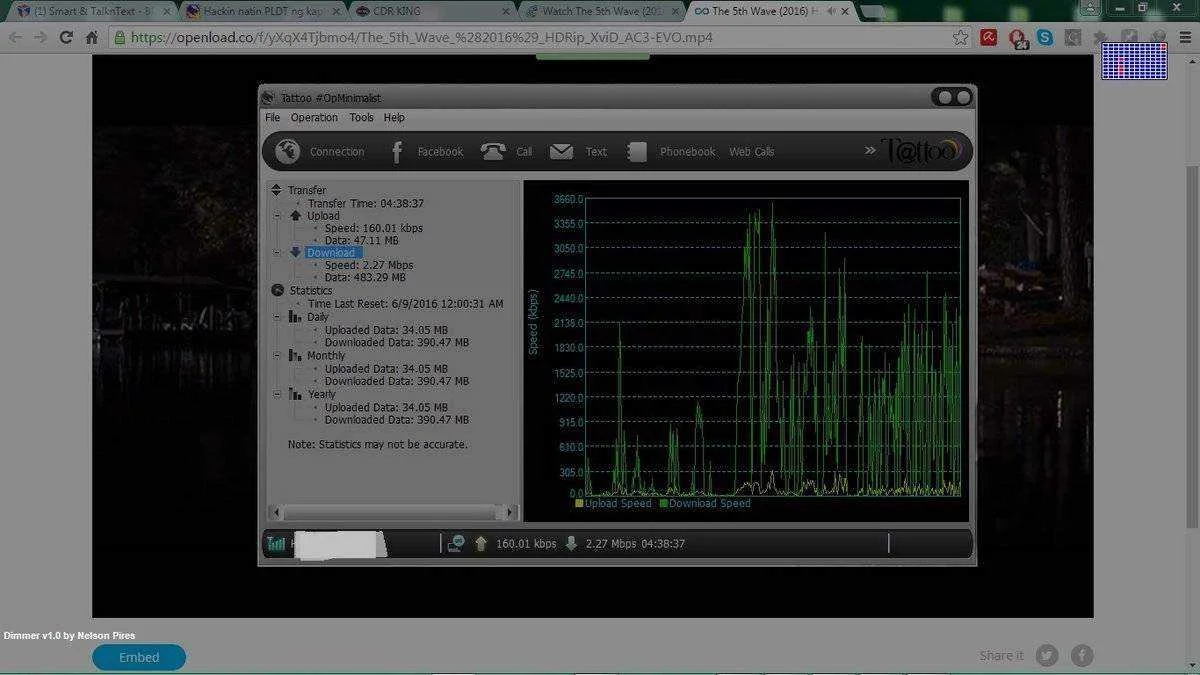1200x675 pixels.
Task: Click the Web Calls toolbar button
Action: pyautogui.click(x=751, y=152)
